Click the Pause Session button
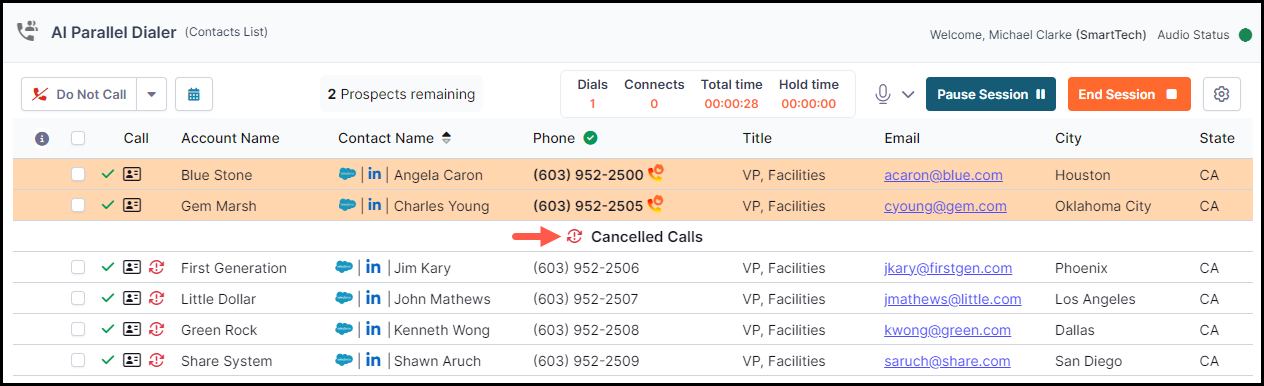The width and height of the screenshot is (1264, 386). pyautogui.click(x=991, y=94)
